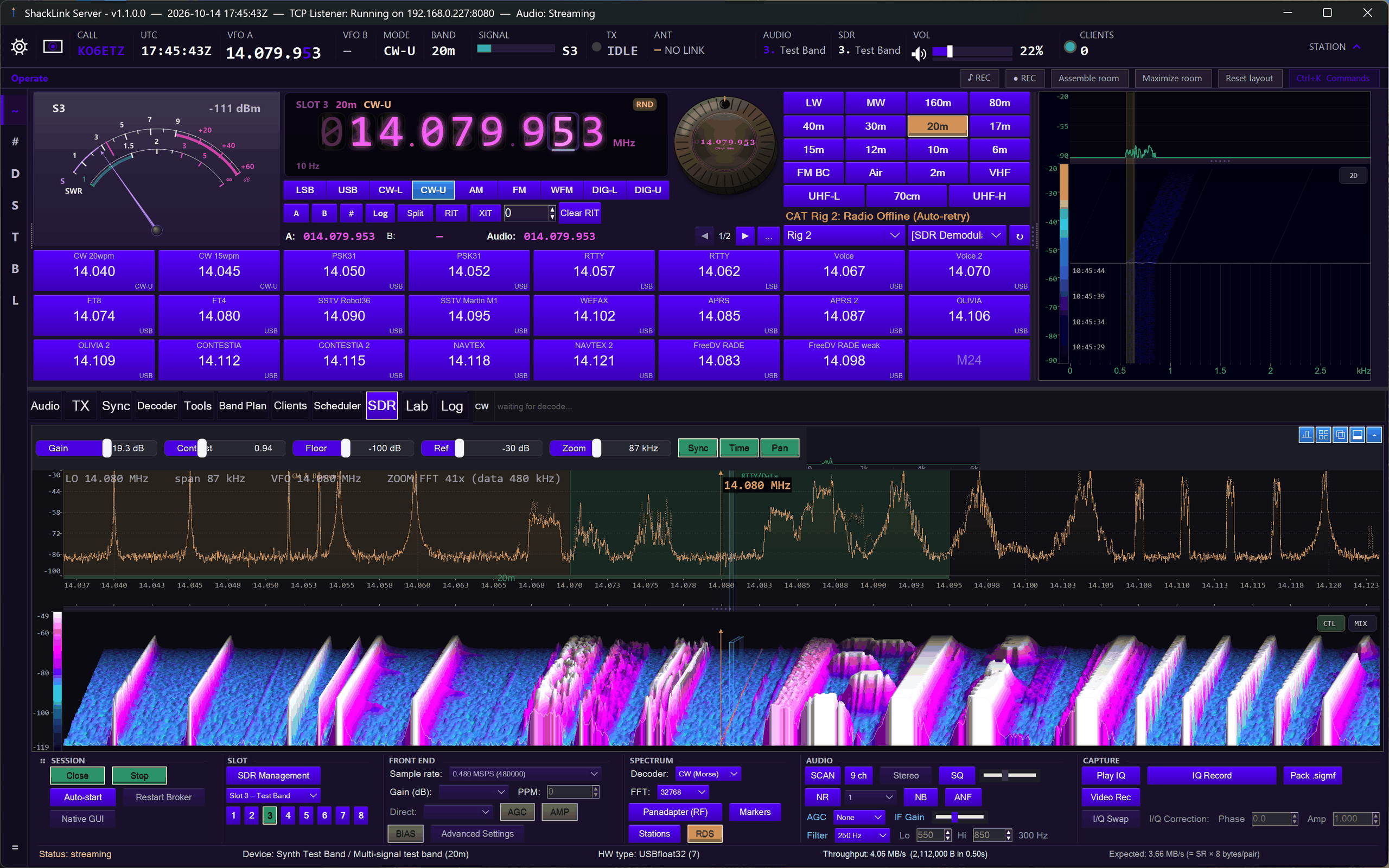Click the collapse-up arrow icon in SDR panel
Image resolution: width=1389 pixels, height=868 pixels.
1375,435
